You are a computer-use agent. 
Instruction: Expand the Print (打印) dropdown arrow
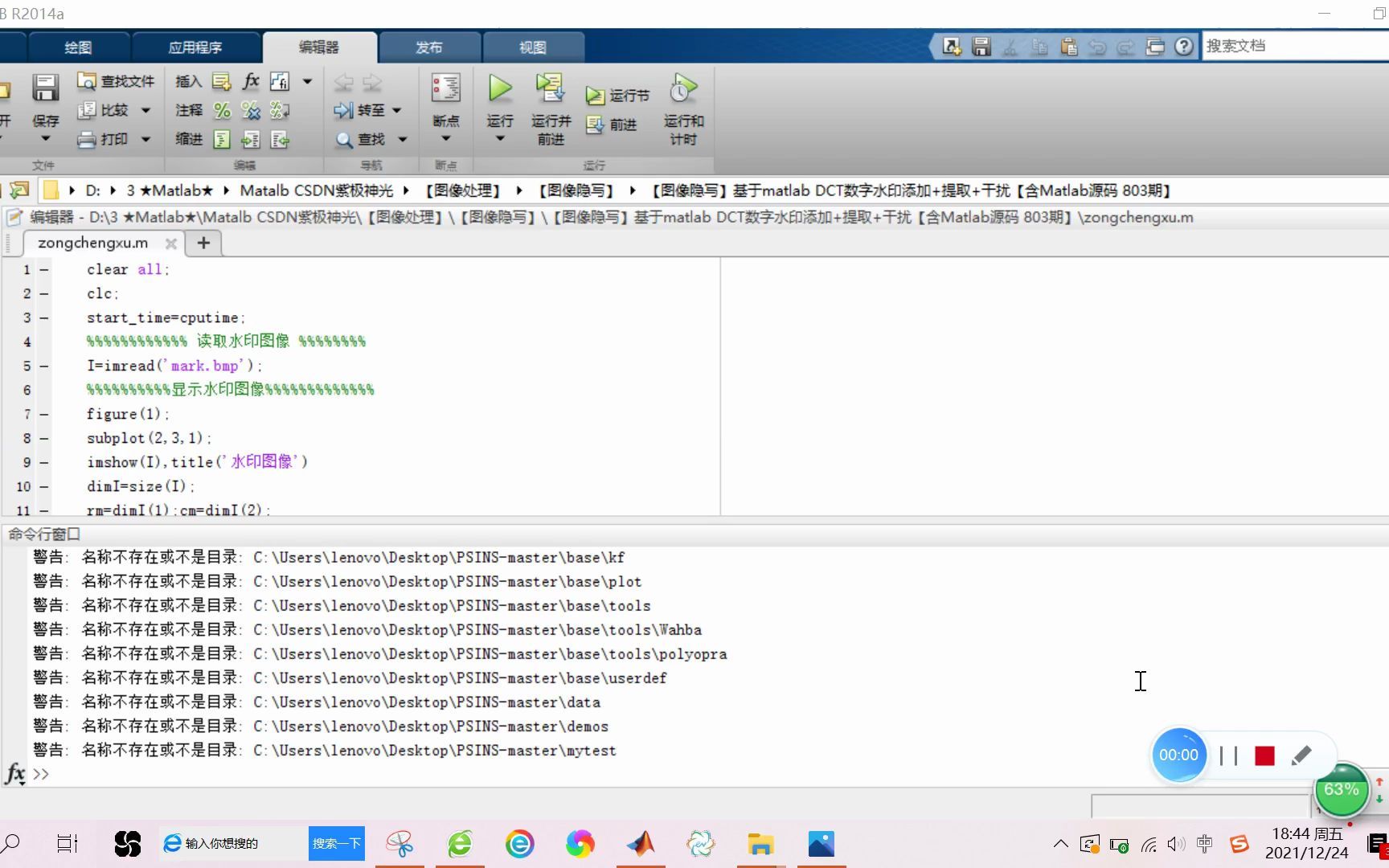pos(145,139)
